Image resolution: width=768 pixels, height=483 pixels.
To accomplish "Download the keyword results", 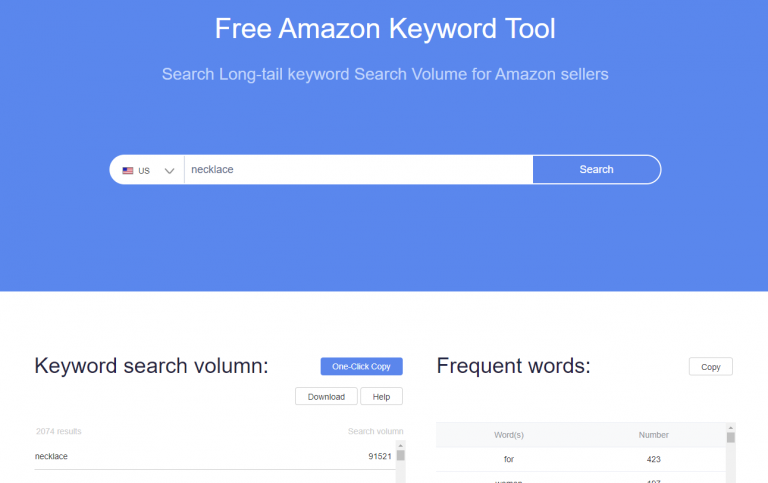I will 326,396.
